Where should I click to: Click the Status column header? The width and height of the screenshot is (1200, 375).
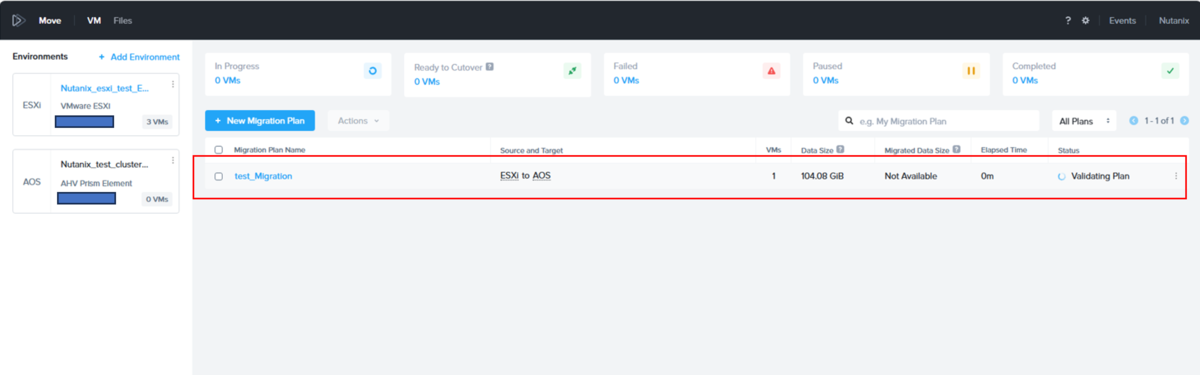1069,150
